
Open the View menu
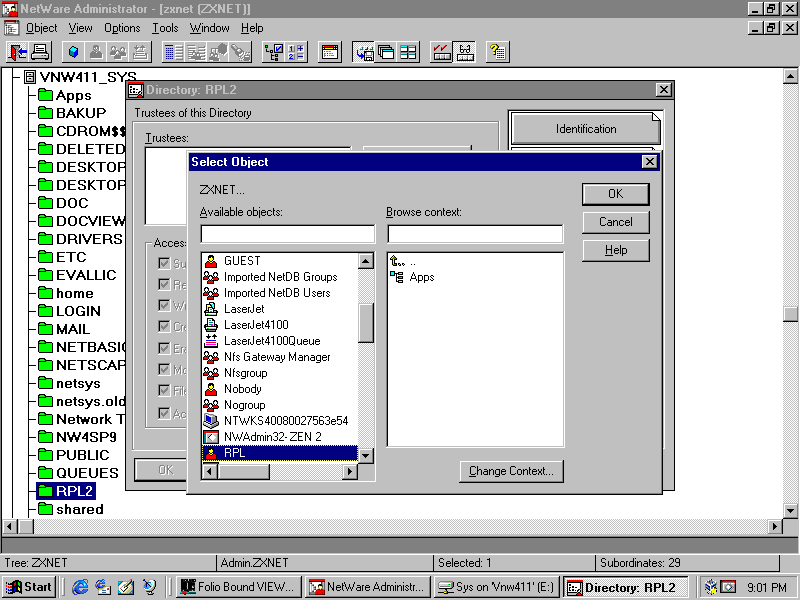81,28
